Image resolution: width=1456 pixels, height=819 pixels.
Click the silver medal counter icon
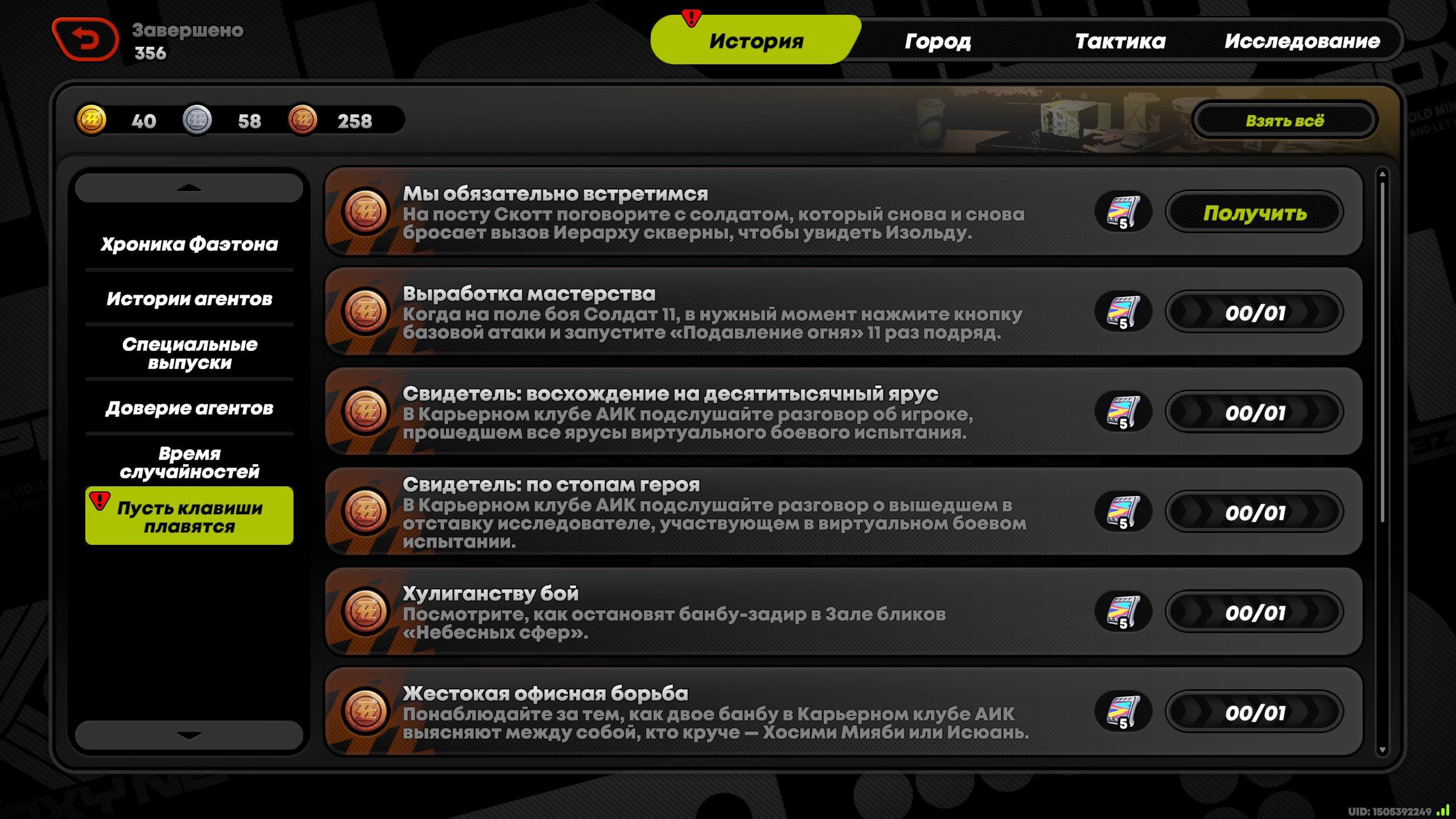click(197, 120)
